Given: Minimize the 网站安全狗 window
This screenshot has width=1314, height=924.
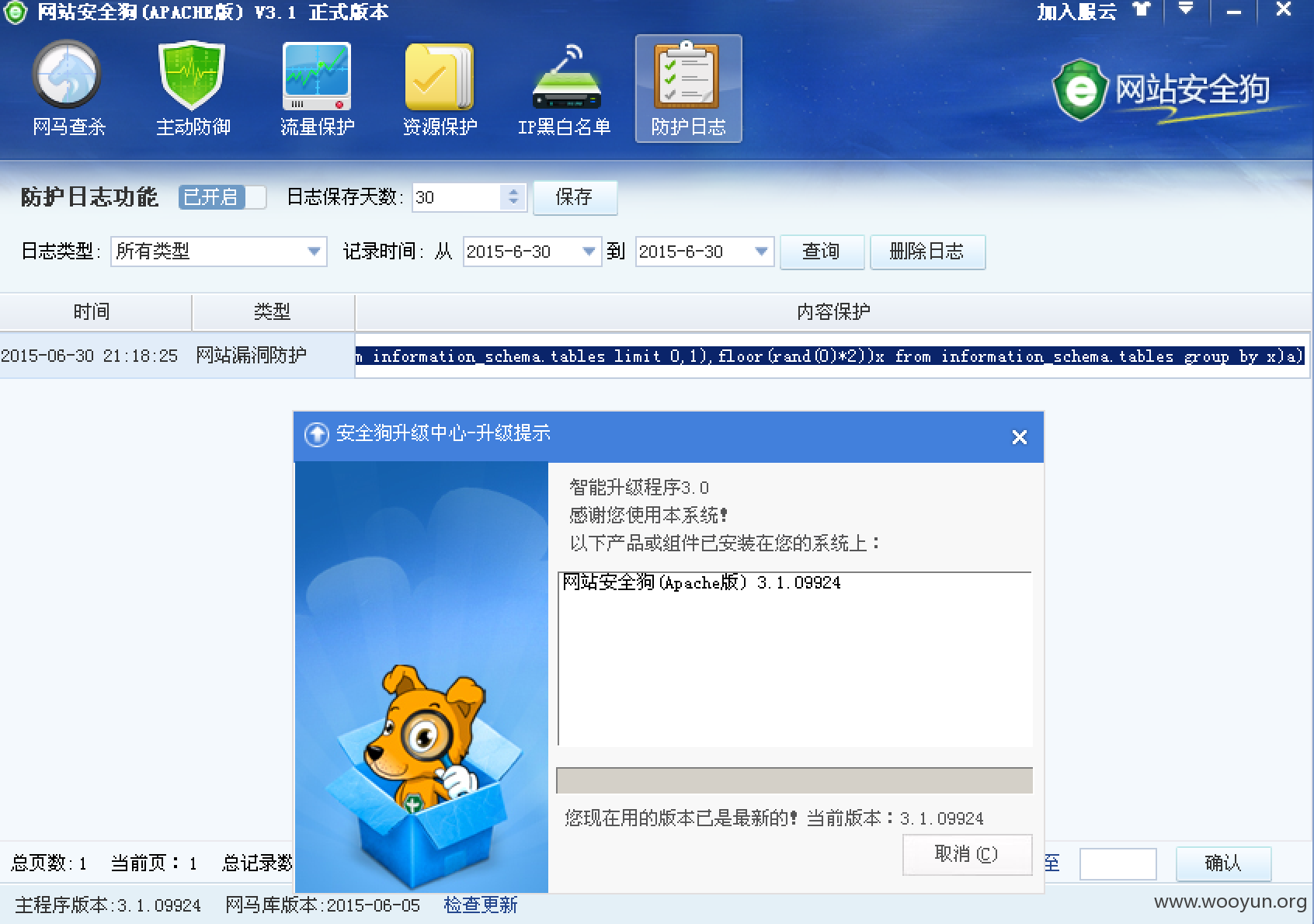Looking at the screenshot, I should click(x=1234, y=12).
